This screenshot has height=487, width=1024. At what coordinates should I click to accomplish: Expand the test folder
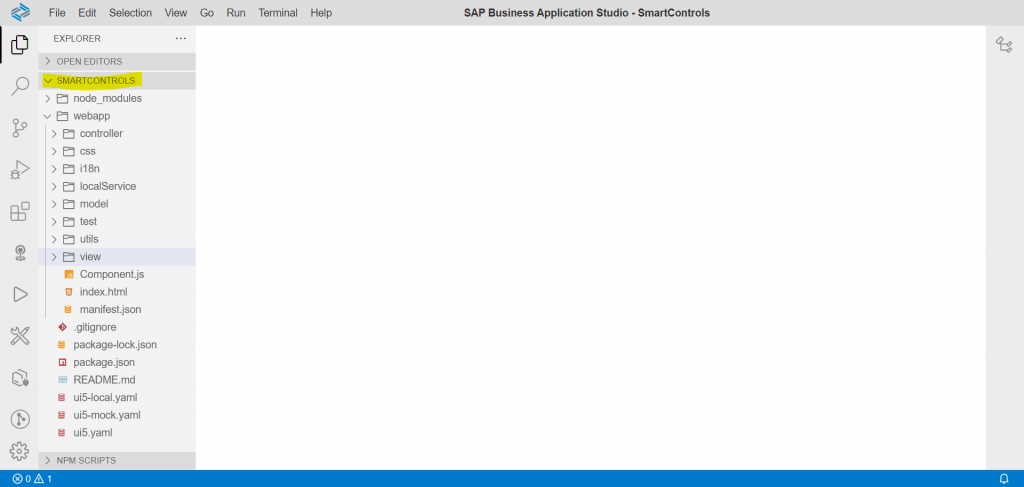[x=117, y=221]
